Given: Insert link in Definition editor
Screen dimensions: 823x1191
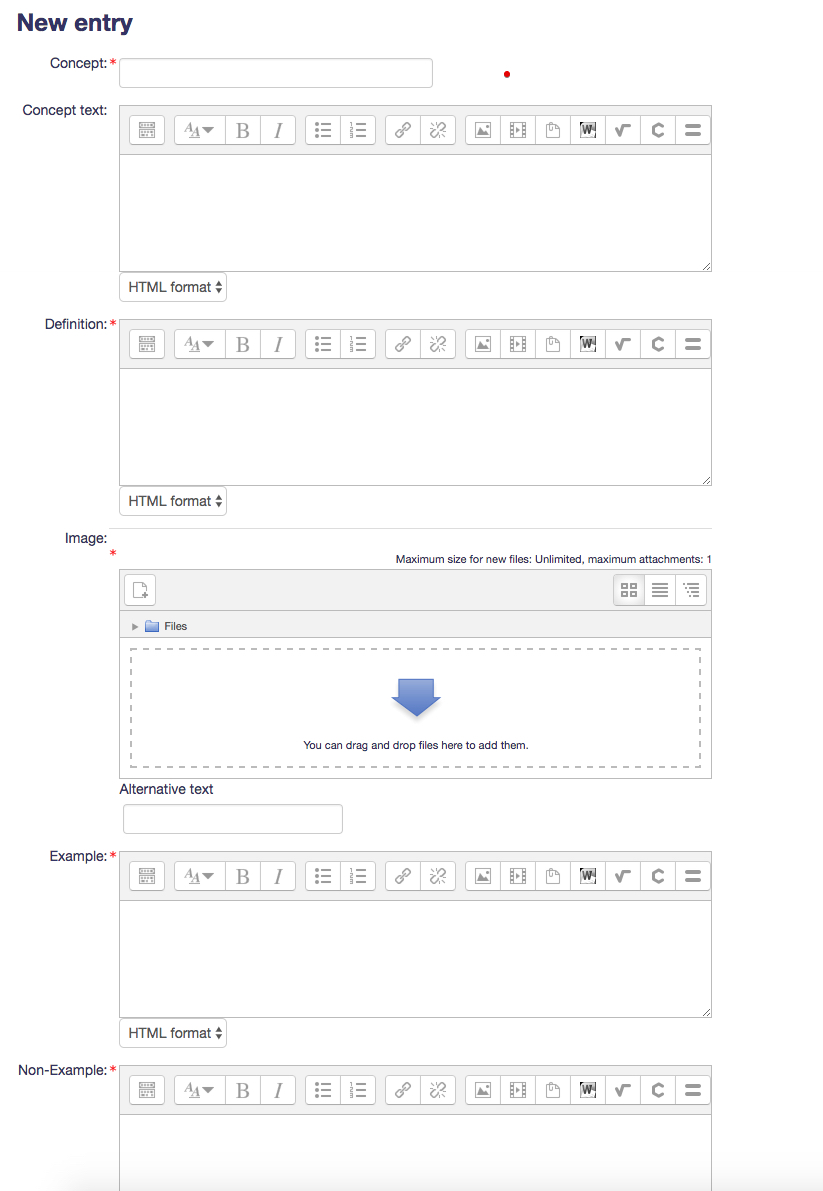Looking at the screenshot, I should 402,344.
